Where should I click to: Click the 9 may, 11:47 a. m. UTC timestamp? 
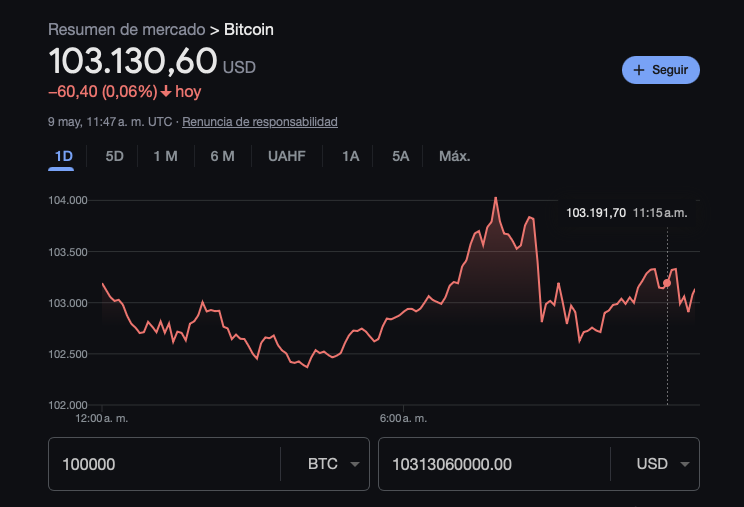(x=110, y=122)
